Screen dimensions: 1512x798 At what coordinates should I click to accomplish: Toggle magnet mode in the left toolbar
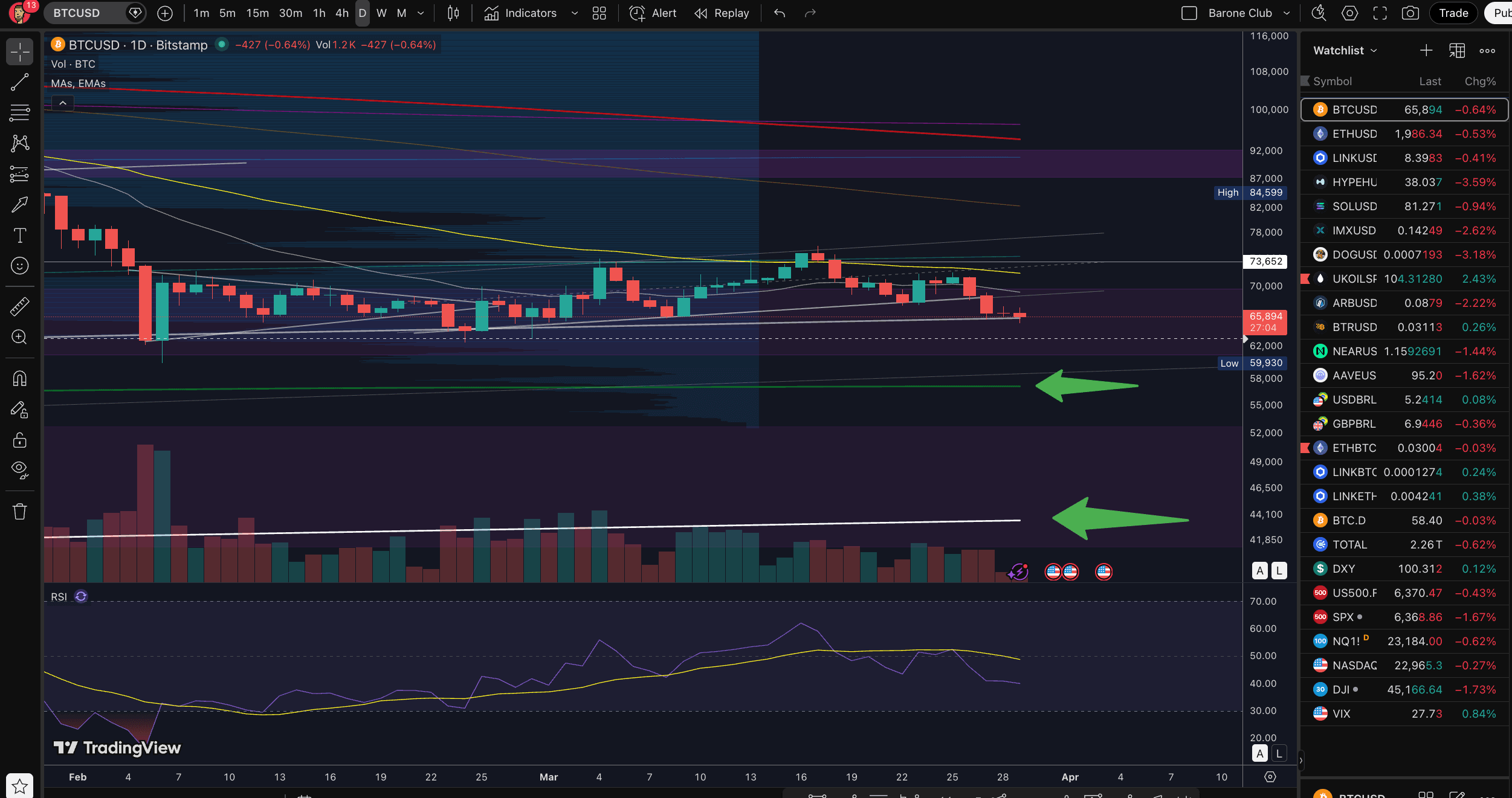coord(20,379)
